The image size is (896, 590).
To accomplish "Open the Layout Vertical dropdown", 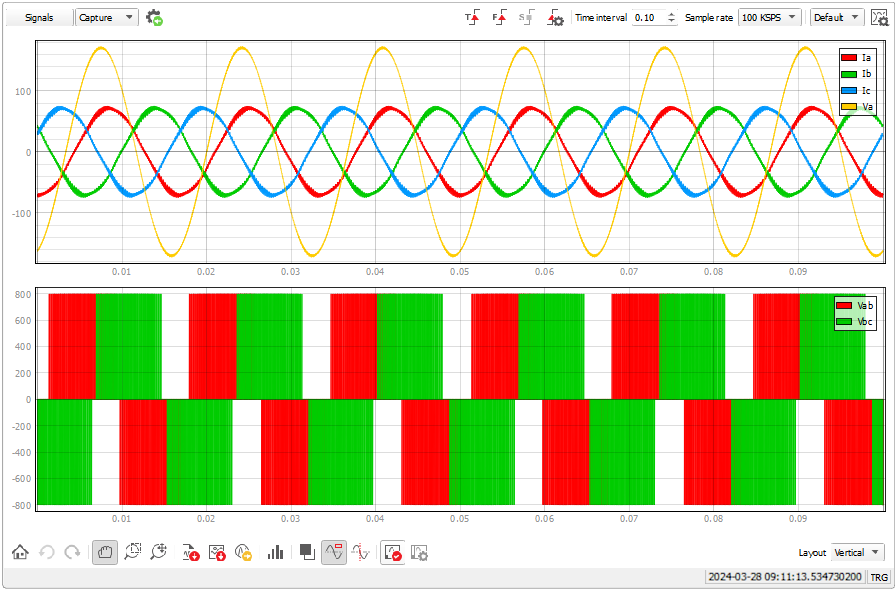I will coord(858,552).
